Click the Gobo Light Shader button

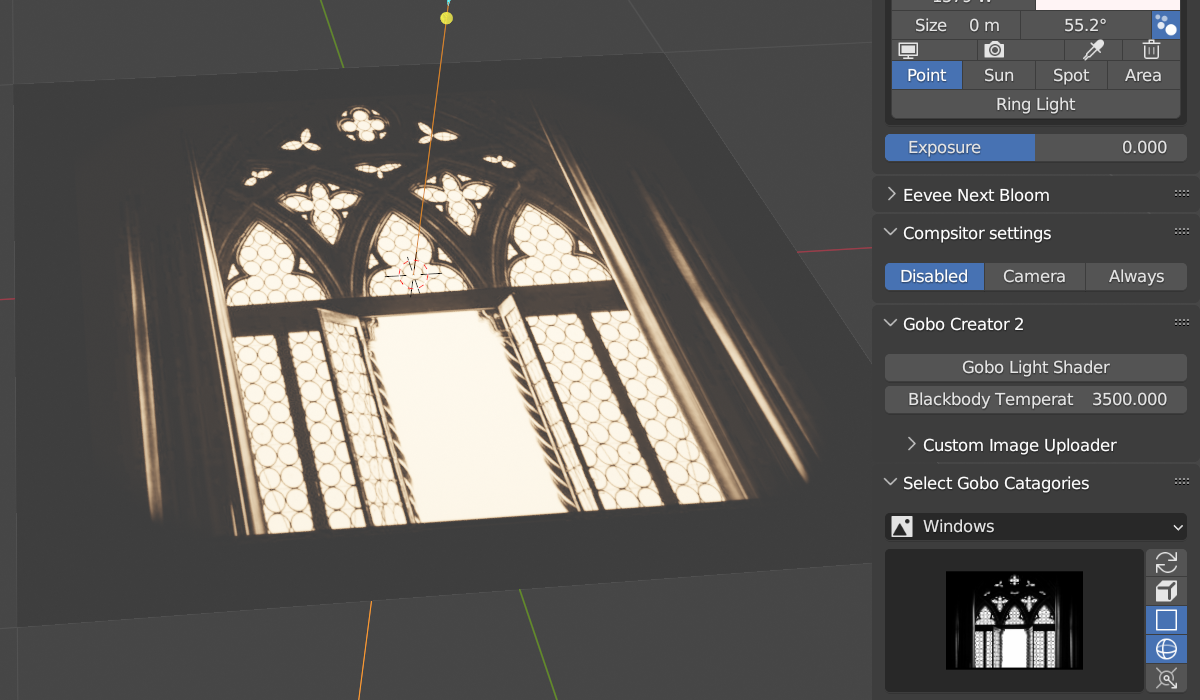1035,367
